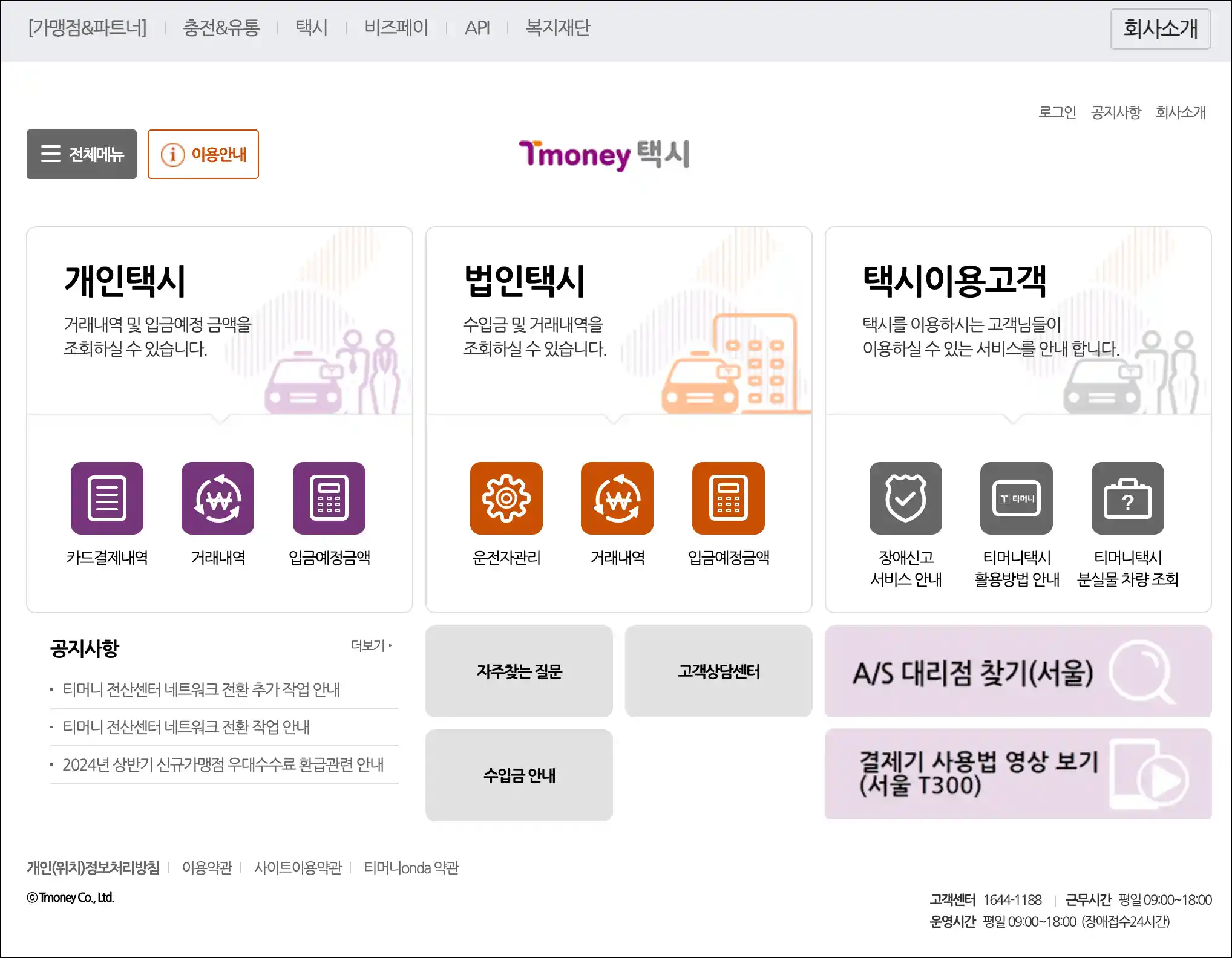The height and width of the screenshot is (958, 1232).
Task: Open A/S 대리점 찾기(서울) banner
Action: (x=1018, y=671)
